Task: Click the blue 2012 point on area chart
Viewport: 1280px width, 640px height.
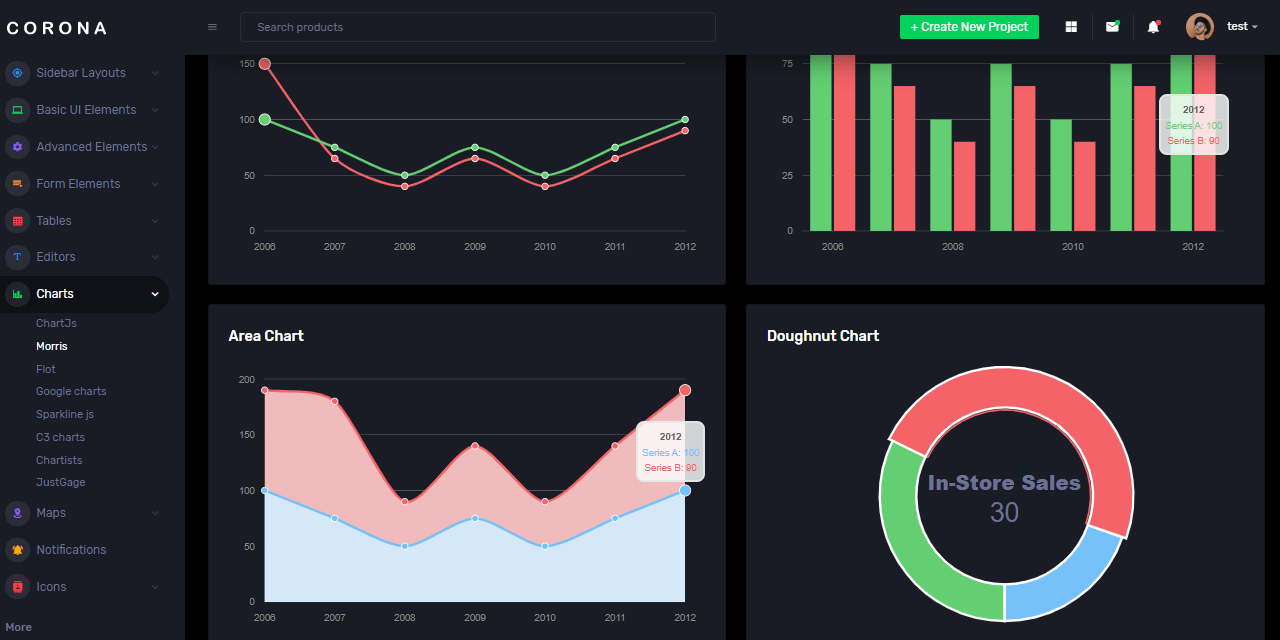Action: tap(685, 491)
